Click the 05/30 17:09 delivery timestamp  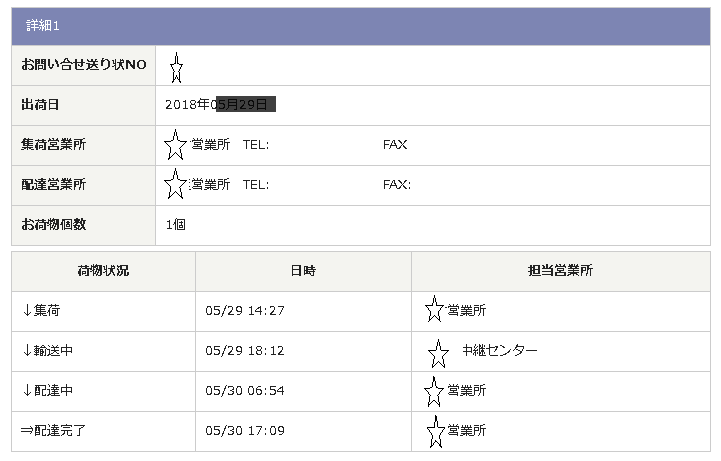[245, 431]
